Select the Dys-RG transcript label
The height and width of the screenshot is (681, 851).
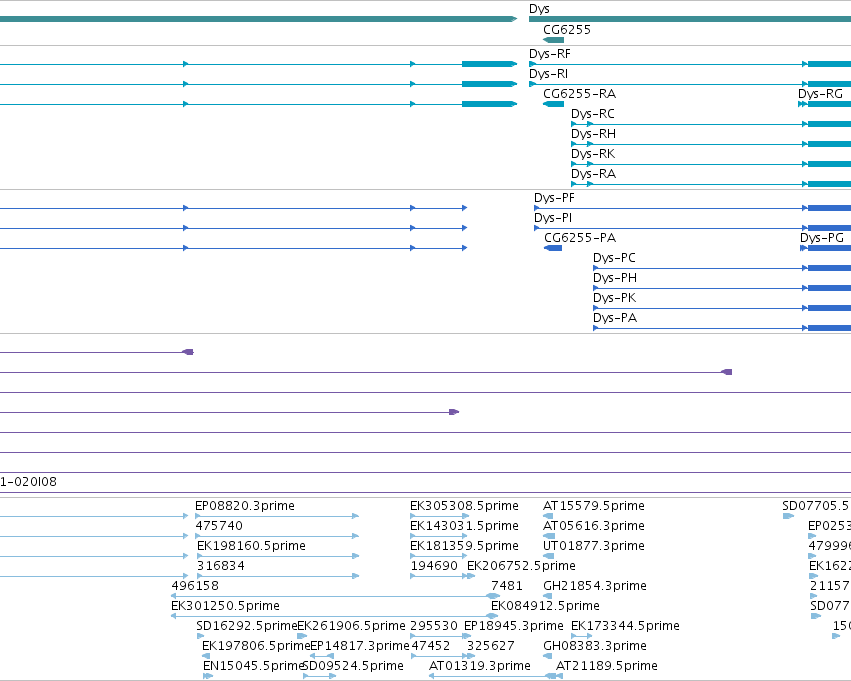[820, 94]
